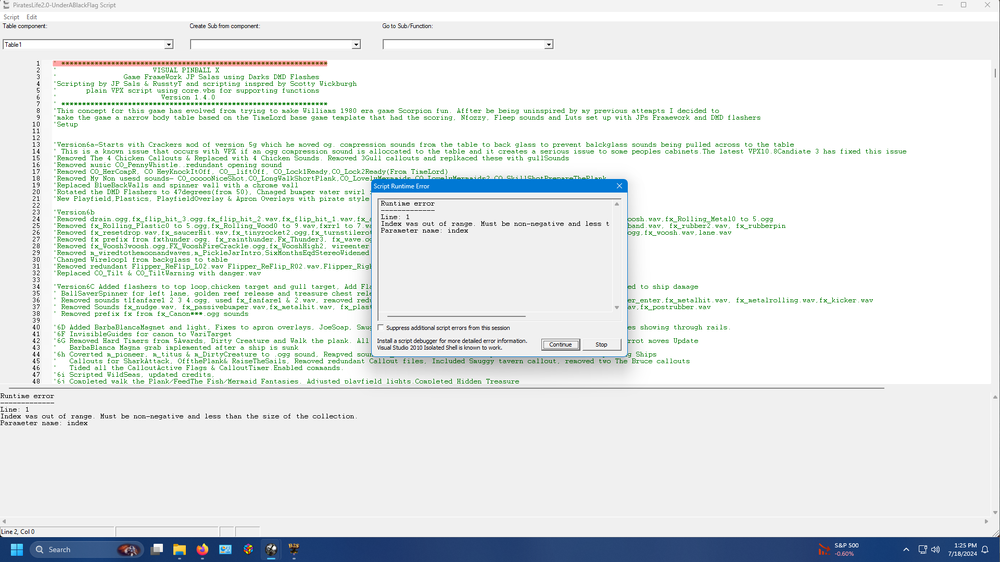1000x562 pixels.
Task: Click 'Version 1.4.0' comment line
Action: [x=188, y=98]
